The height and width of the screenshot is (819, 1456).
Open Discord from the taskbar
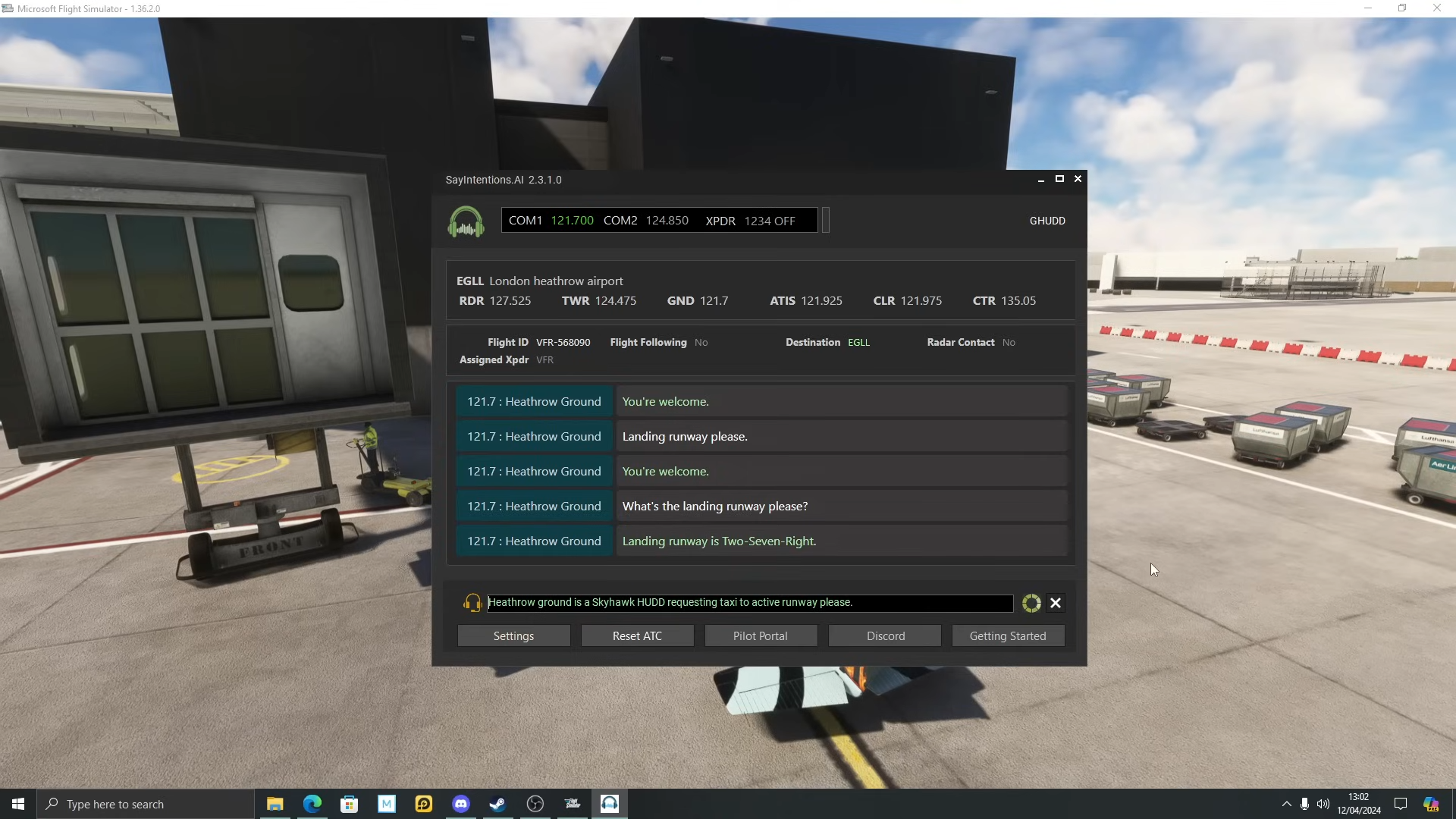pyautogui.click(x=461, y=804)
